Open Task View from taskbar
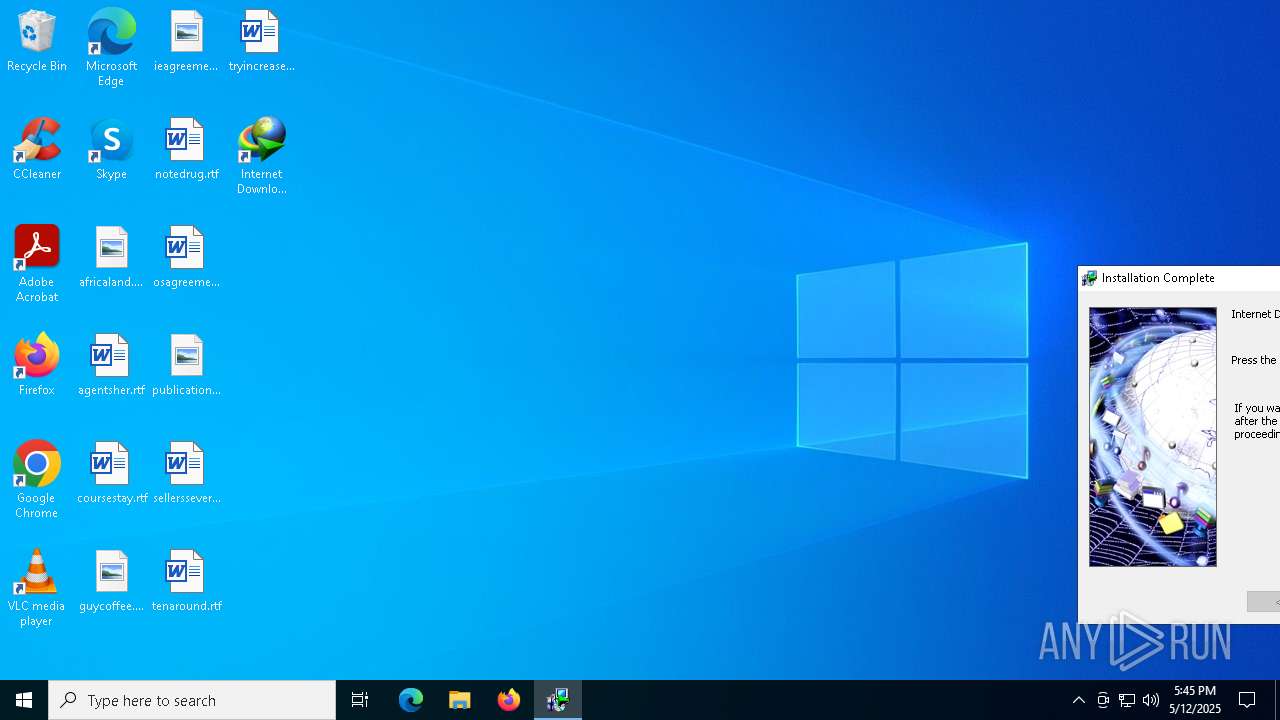Screen dimensions: 1280x720 coord(360,700)
